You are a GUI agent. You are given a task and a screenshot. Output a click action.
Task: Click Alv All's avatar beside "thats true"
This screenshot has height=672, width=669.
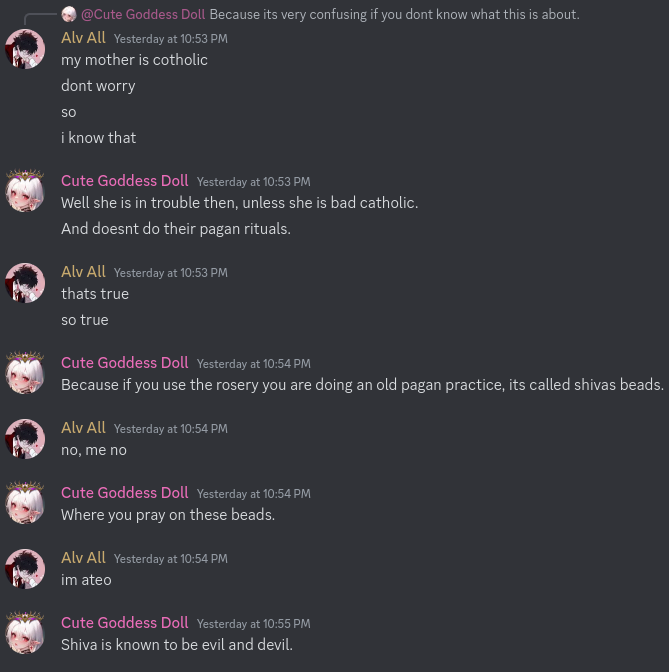(x=25, y=283)
